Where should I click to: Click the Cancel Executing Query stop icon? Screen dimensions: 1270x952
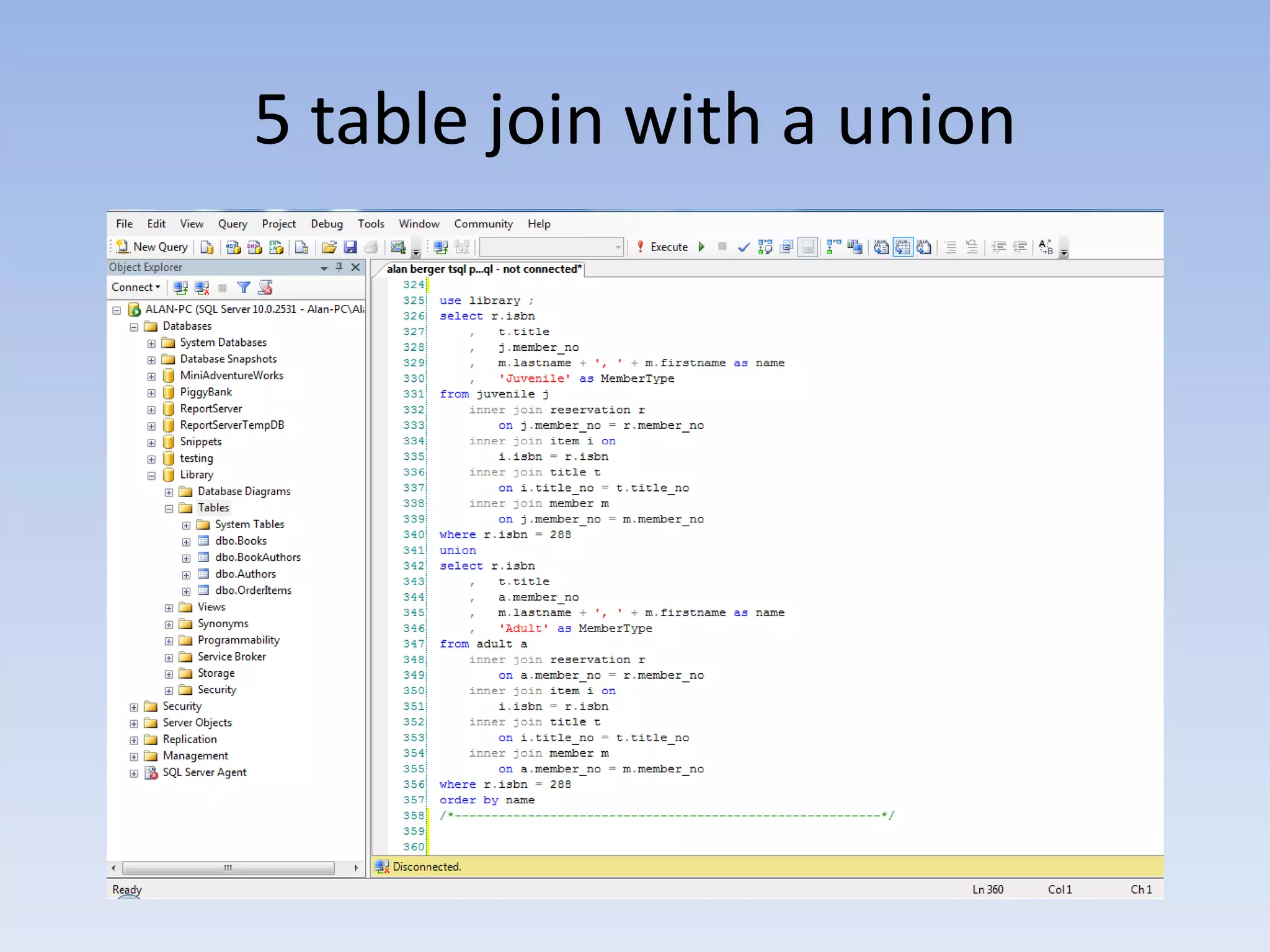722,247
